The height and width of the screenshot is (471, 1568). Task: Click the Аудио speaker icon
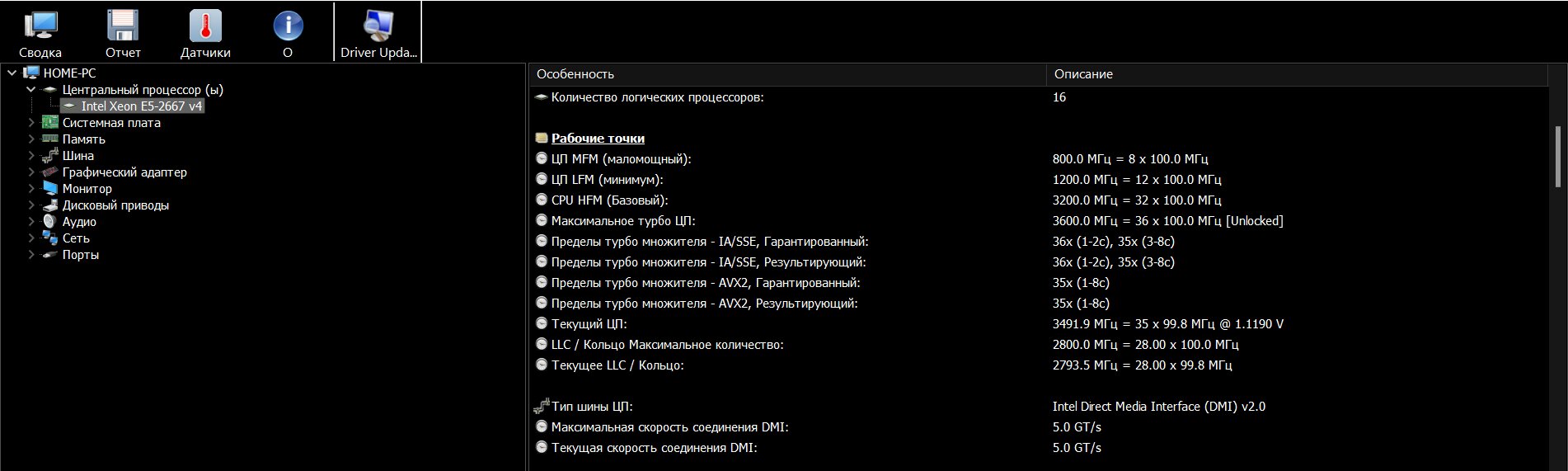coord(49,222)
